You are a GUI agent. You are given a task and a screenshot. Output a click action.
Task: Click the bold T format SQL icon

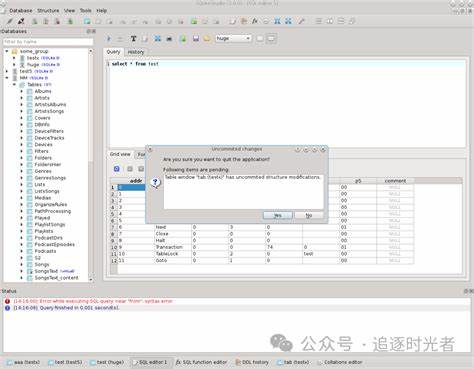[x=133, y=39]
